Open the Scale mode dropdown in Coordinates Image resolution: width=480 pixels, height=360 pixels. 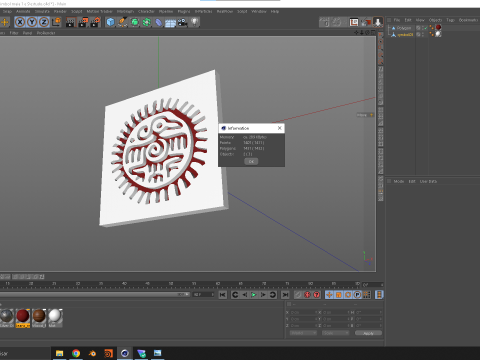coord(336,333)
